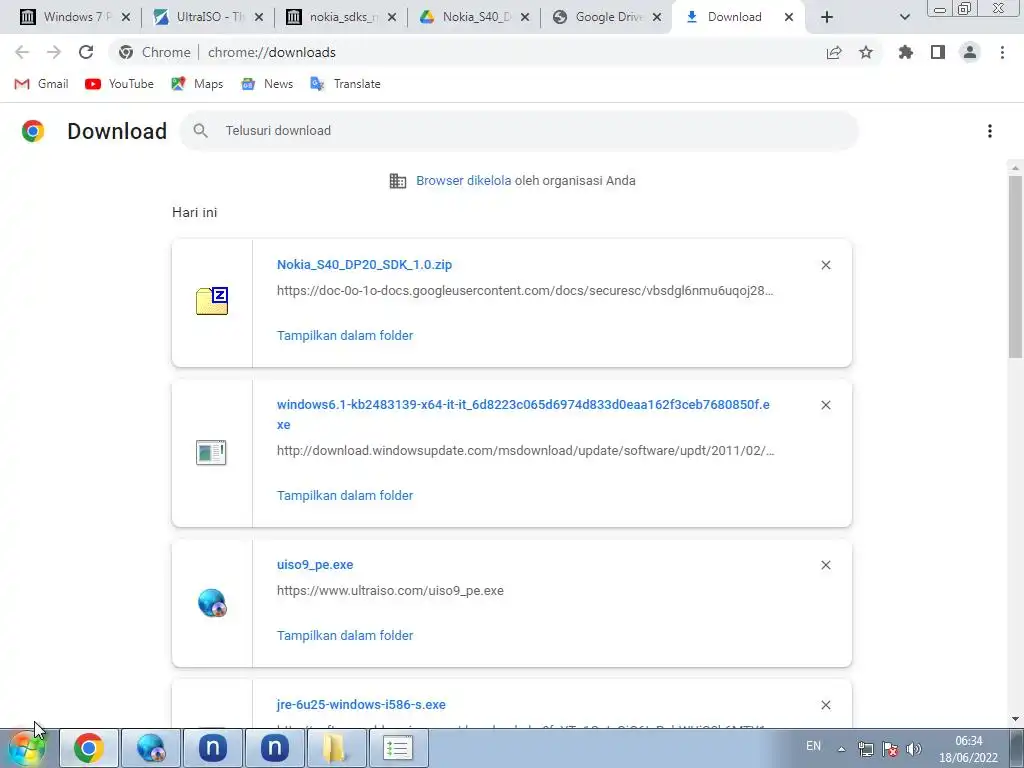
Task: Bookmark this page with the star icon
Action: (866, 52)
